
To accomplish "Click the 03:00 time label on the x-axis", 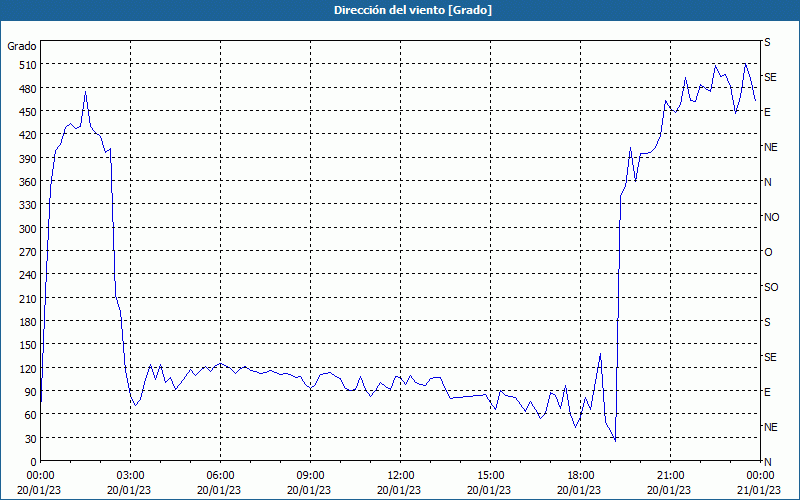I will coord(131,476).
